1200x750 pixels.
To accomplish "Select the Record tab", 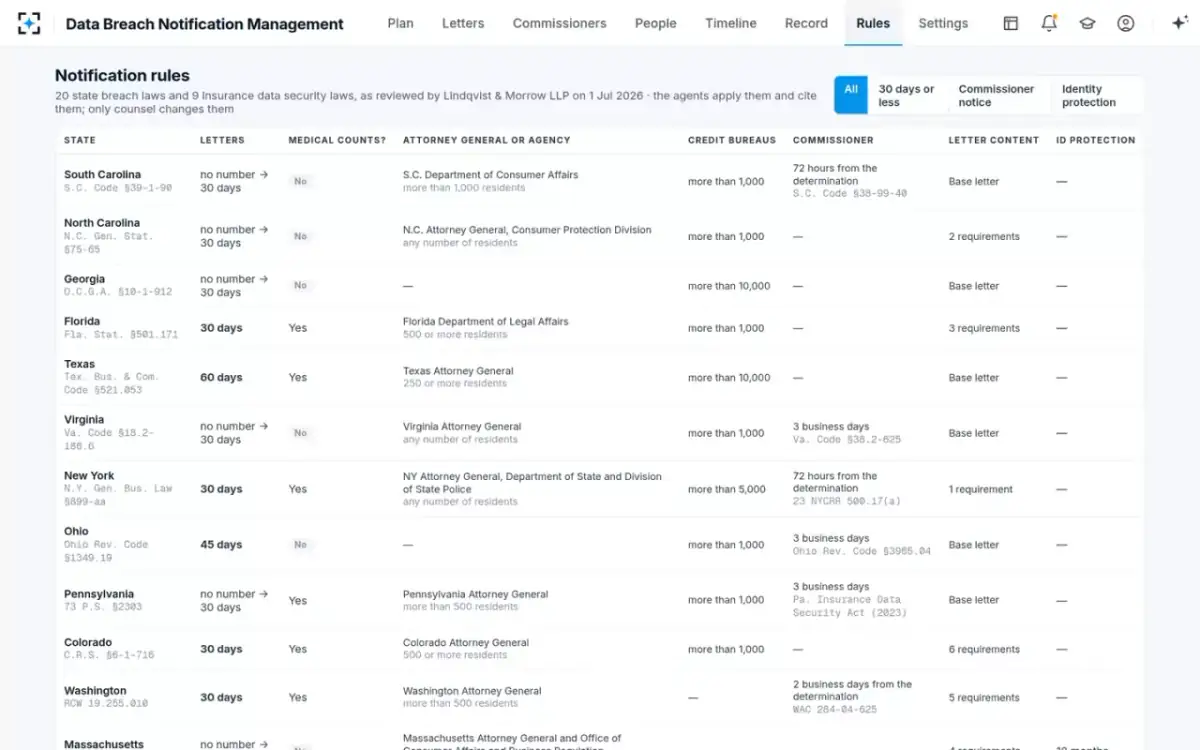I will (x=806, y=23).
